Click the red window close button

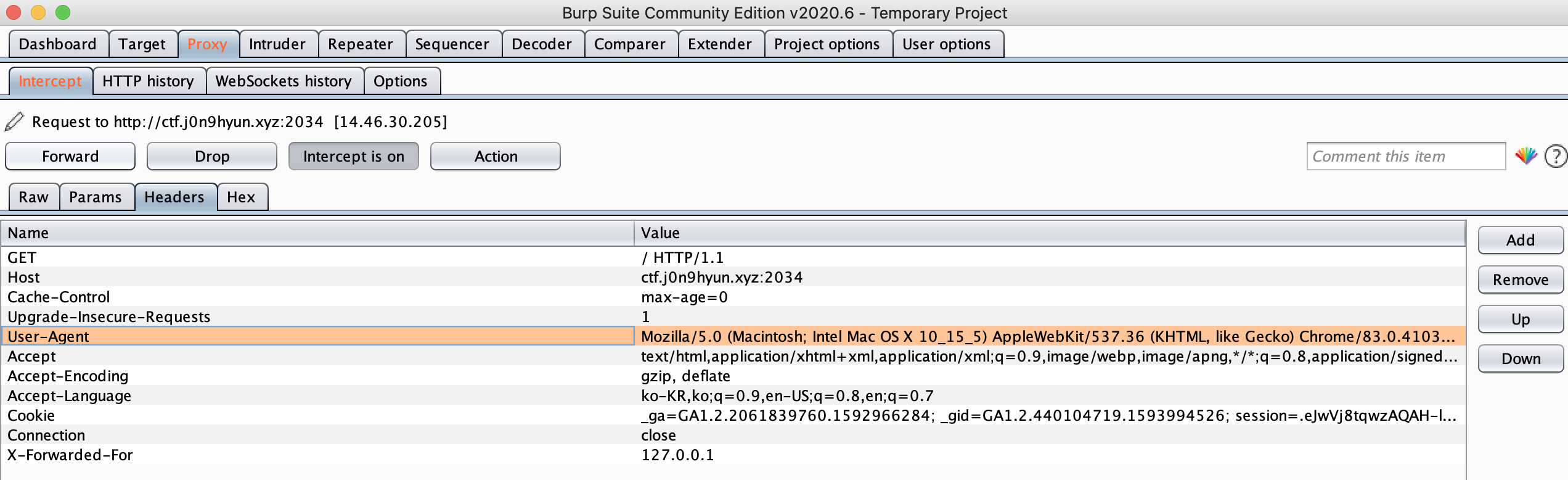click(x=14, y=12)
